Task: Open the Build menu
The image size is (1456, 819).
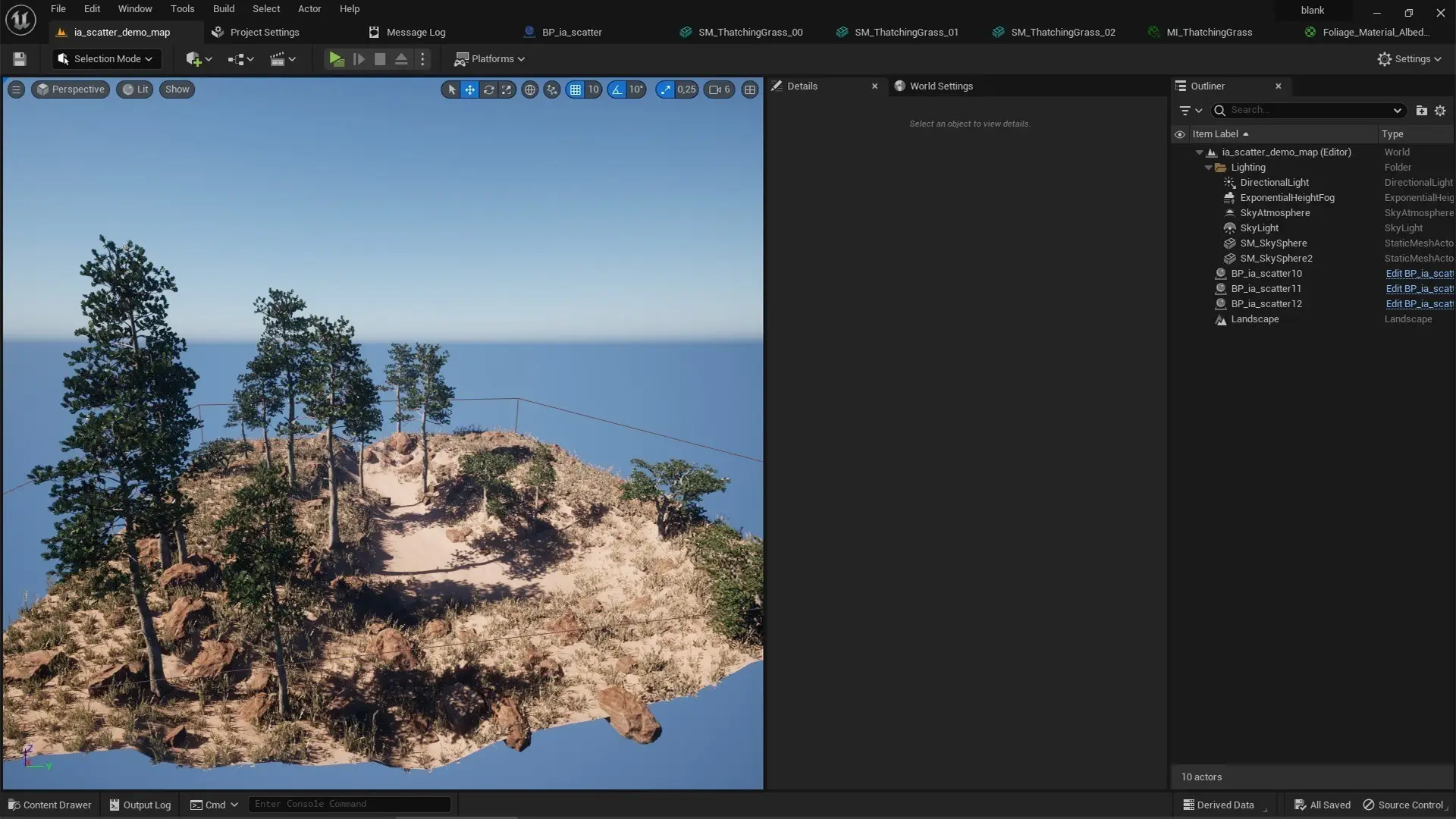Action: point(224,8)
